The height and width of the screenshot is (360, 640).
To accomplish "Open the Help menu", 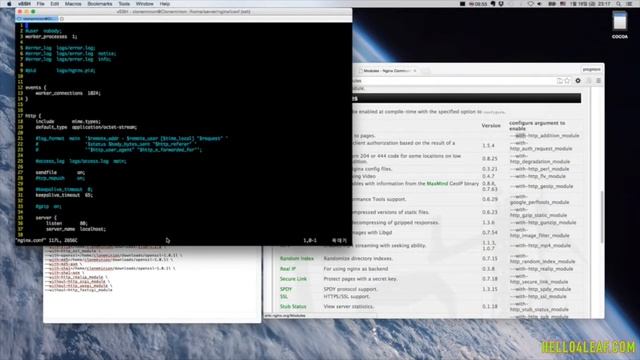I will coord(164,4).
